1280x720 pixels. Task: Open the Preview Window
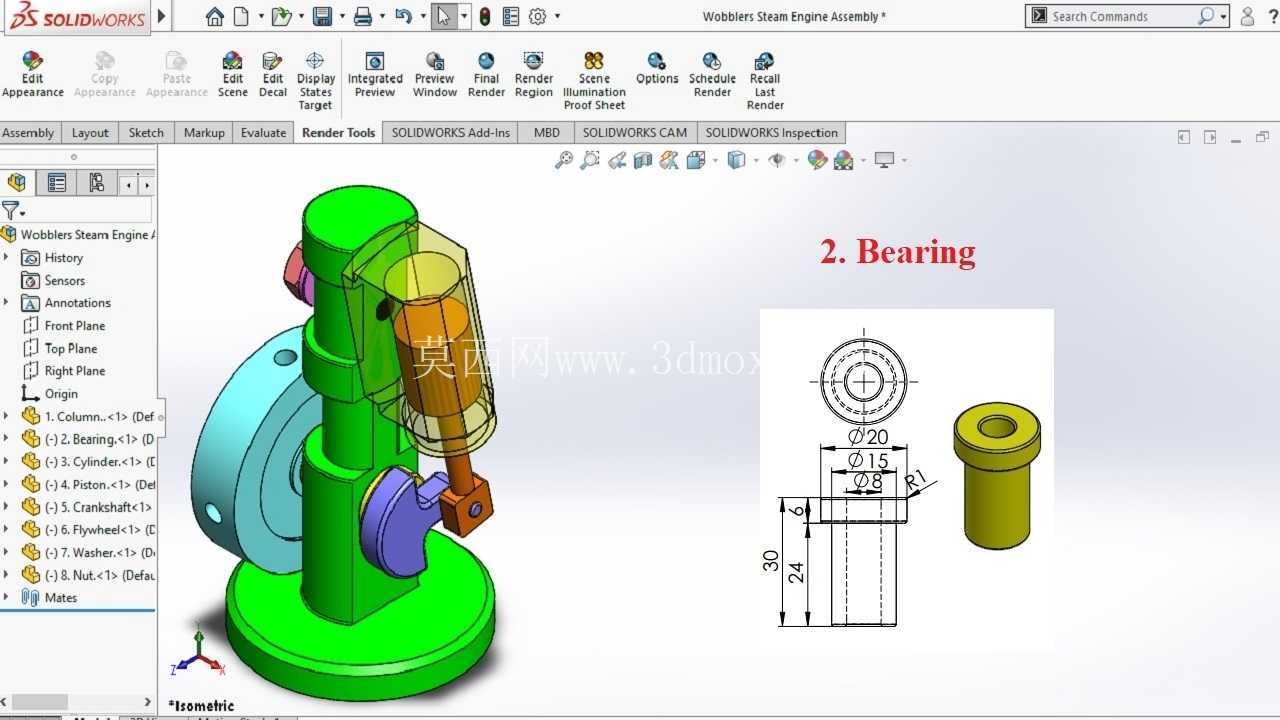[x=435, y=75]
